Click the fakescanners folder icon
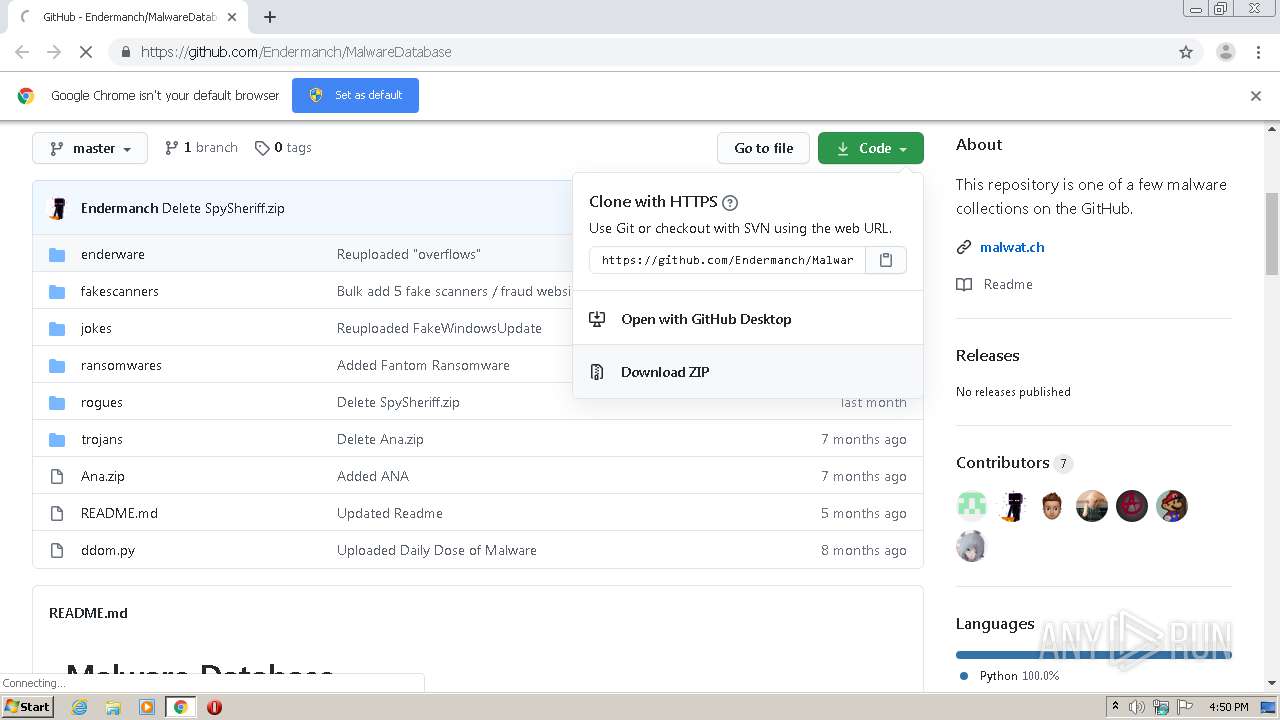 (x=57, y=291)
